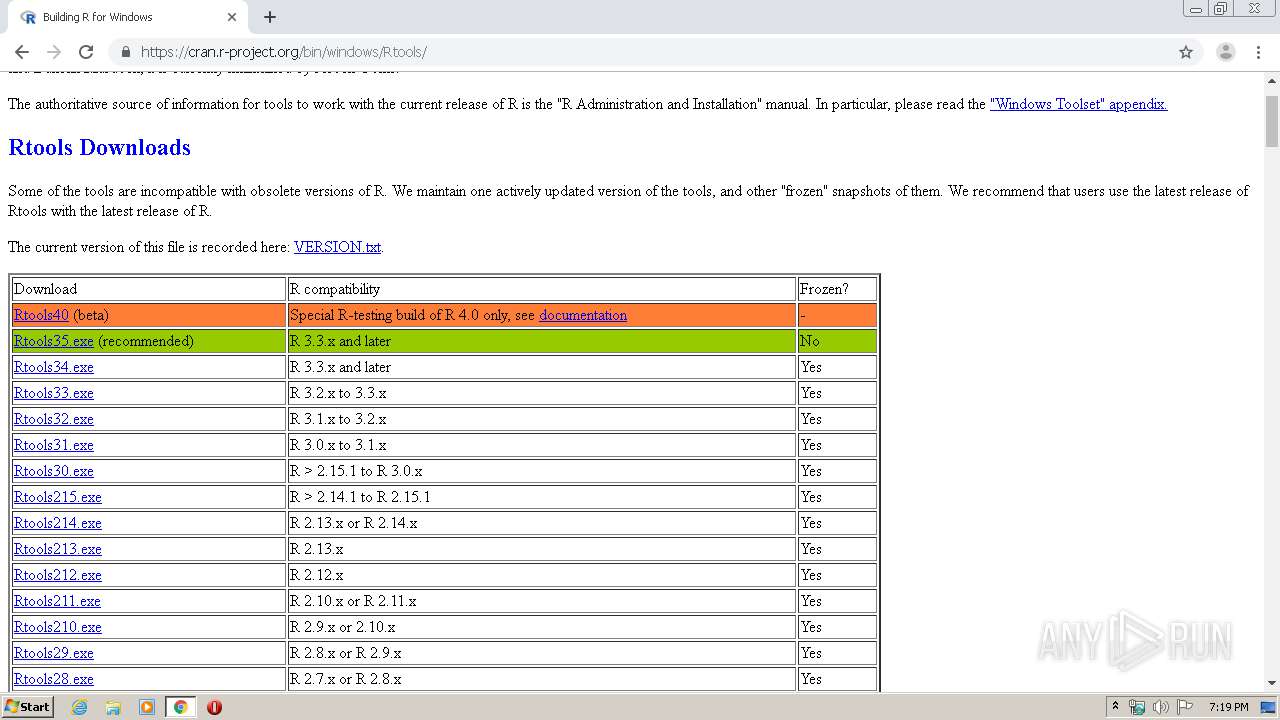Download Rtools34.exe

click(x=54, y=367)
